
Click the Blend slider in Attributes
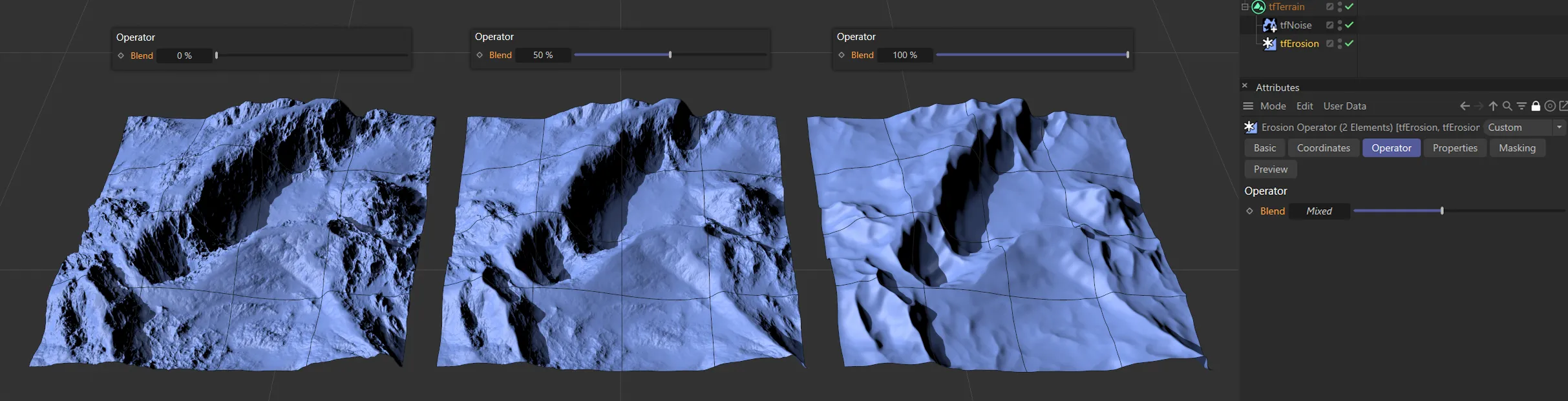1441,211
